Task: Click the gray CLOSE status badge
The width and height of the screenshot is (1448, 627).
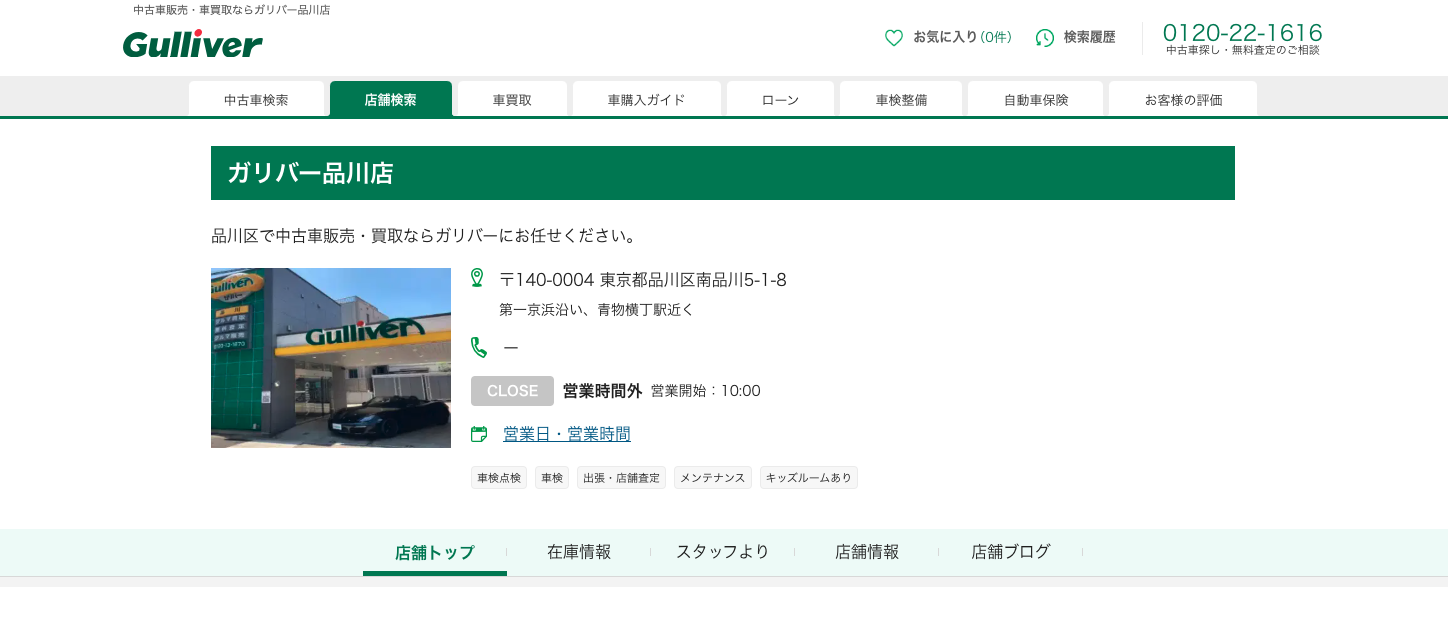Action: [512, 391]
